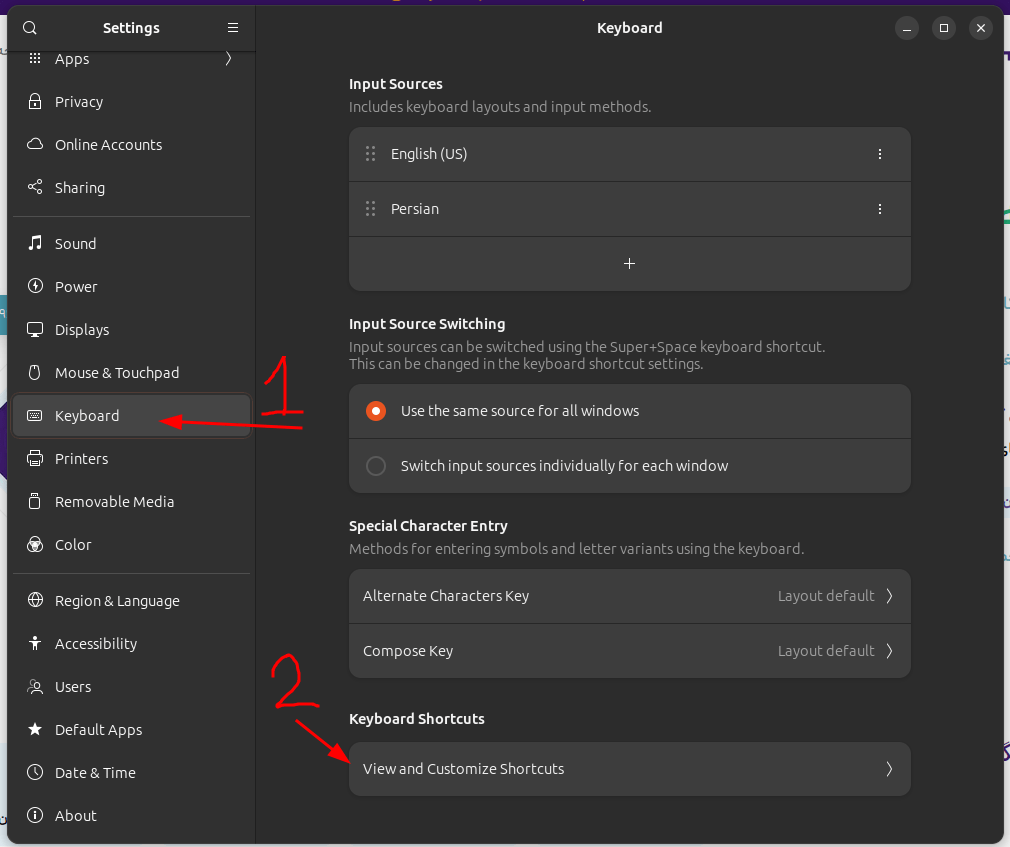Select 'Switch input sources individually for each window'
The width and height of the screenshot is (1010, 847).
click(x=375, y=465)
